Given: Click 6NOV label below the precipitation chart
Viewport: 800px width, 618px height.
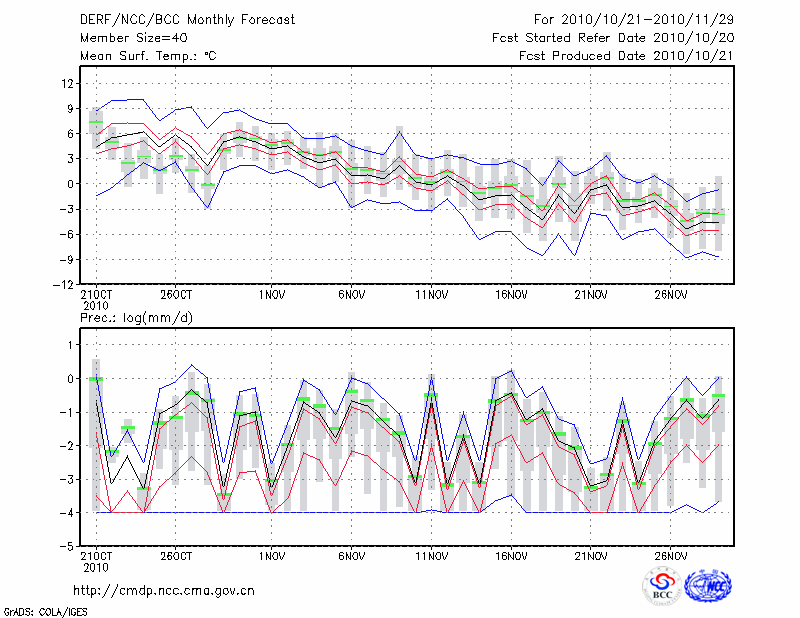Looking at the screenshot, I should point(351,557).
